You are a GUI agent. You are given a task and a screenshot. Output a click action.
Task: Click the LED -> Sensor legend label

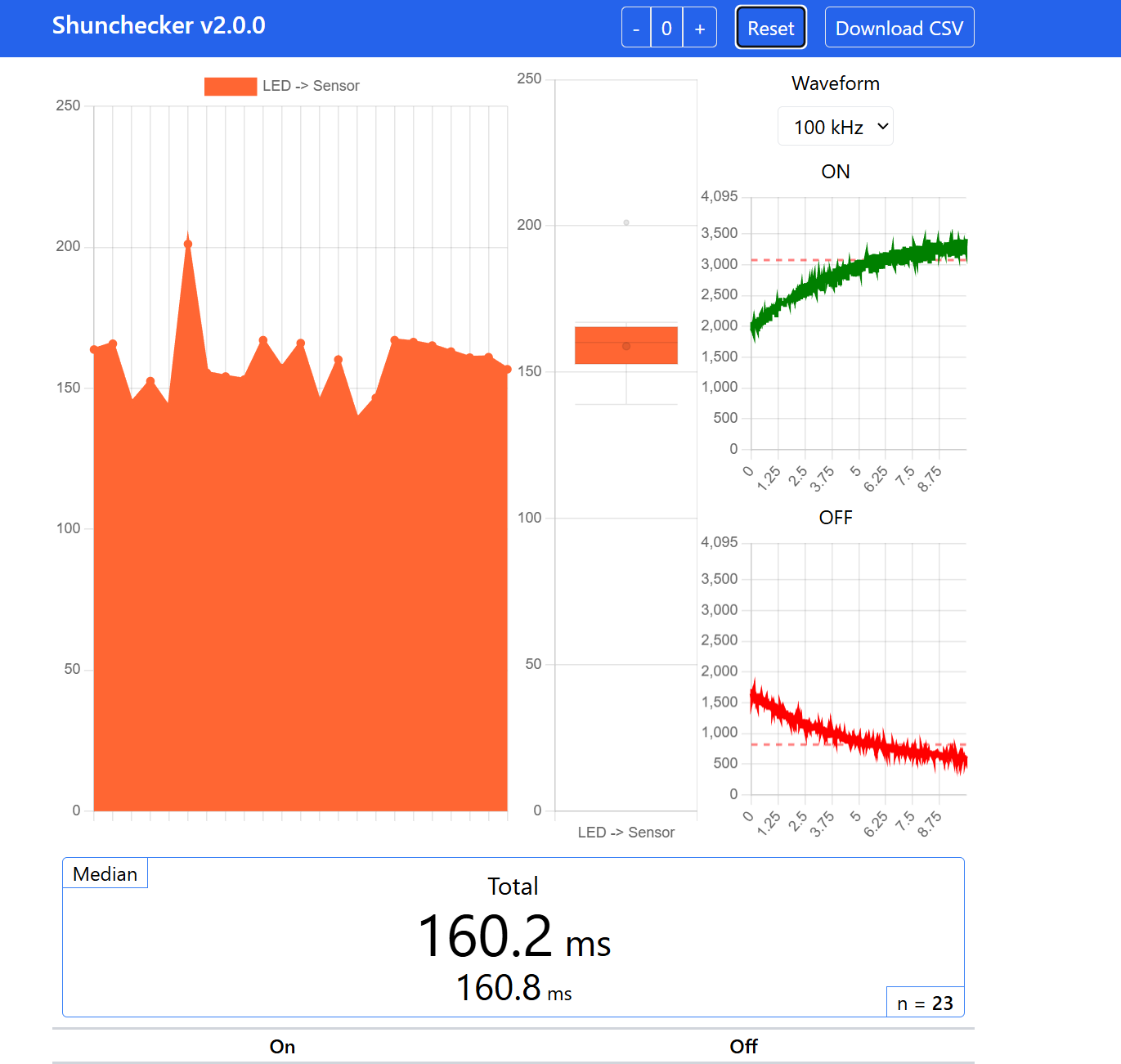[311, 87]
